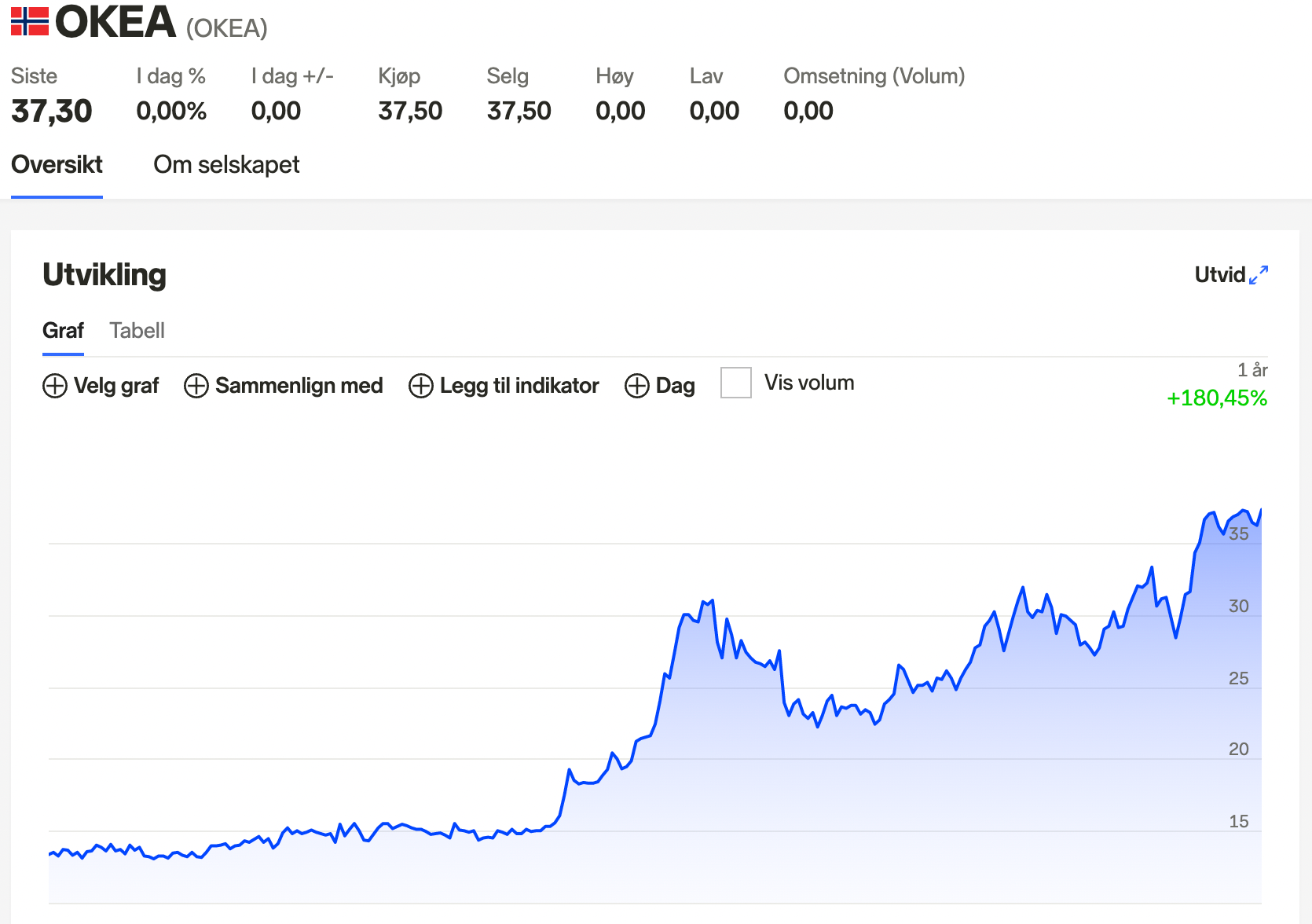Click the OKEA company name heading
Viewport: 1312px width, 924px height.
(x=115, y=21)
